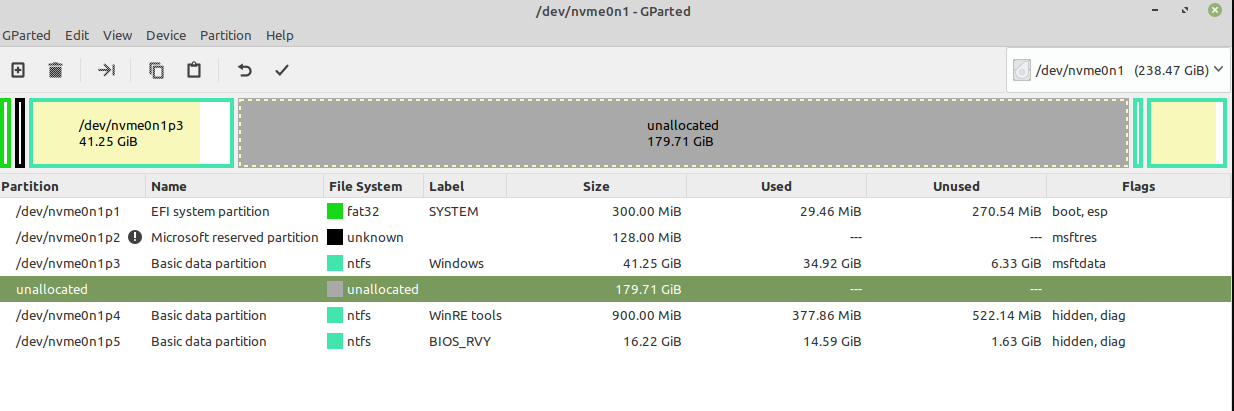Open the /dev/nvme0n1 device selector dropdown
This screenshot has height=411, width=1234.
[x=1117, y=70]
